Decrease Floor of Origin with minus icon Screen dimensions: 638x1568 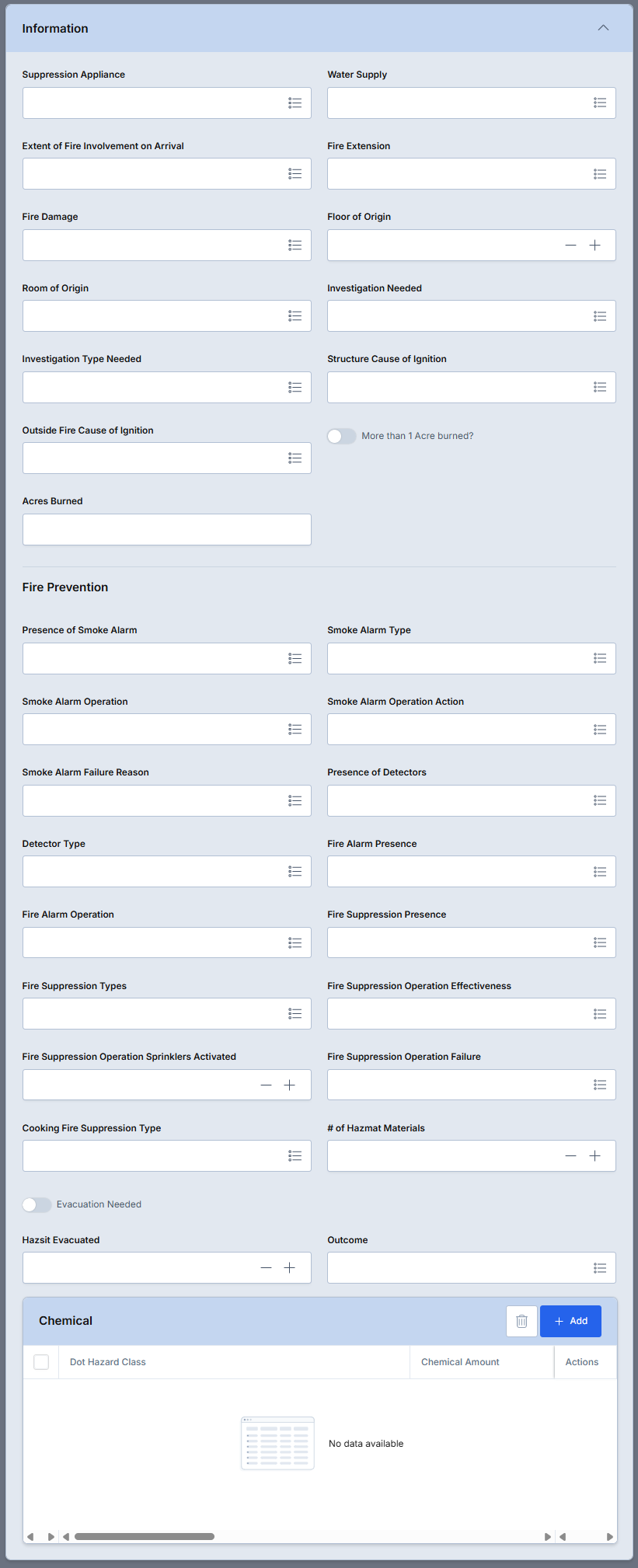click(570, 245)
